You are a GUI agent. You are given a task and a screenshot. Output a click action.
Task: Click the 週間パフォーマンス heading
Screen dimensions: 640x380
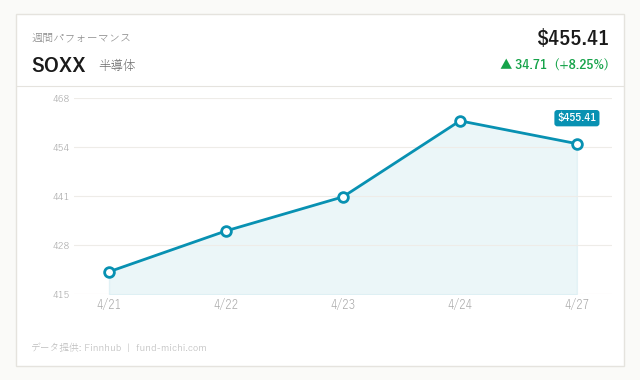(81, 38)
